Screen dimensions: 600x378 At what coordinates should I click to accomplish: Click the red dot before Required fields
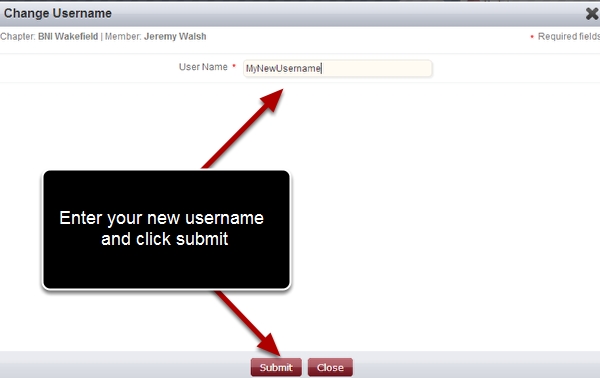pos(532,37)
